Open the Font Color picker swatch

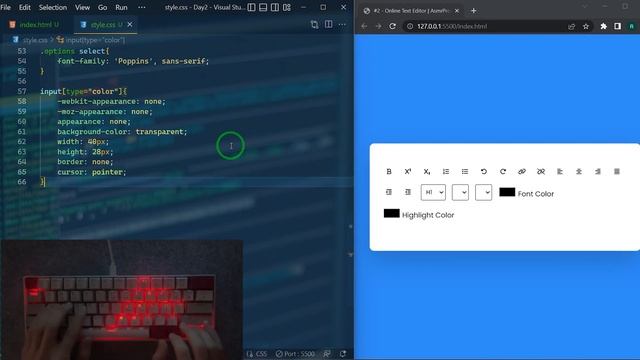point(507,192)
